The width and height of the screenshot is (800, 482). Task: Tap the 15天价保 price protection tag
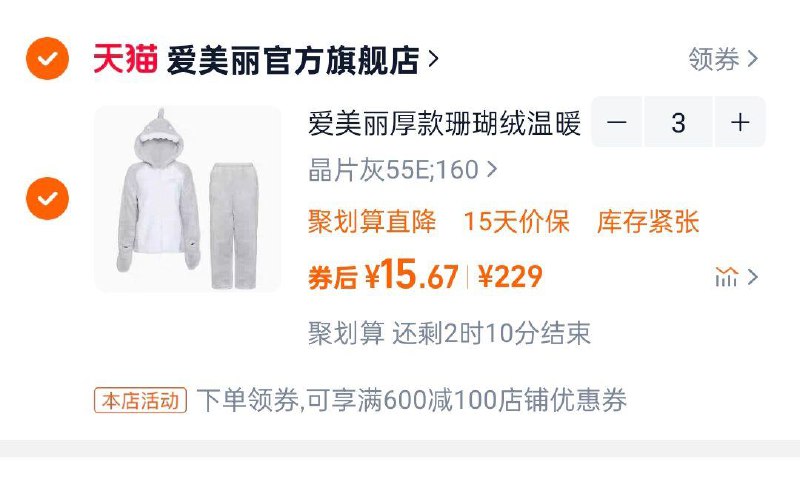coord(516,221)
